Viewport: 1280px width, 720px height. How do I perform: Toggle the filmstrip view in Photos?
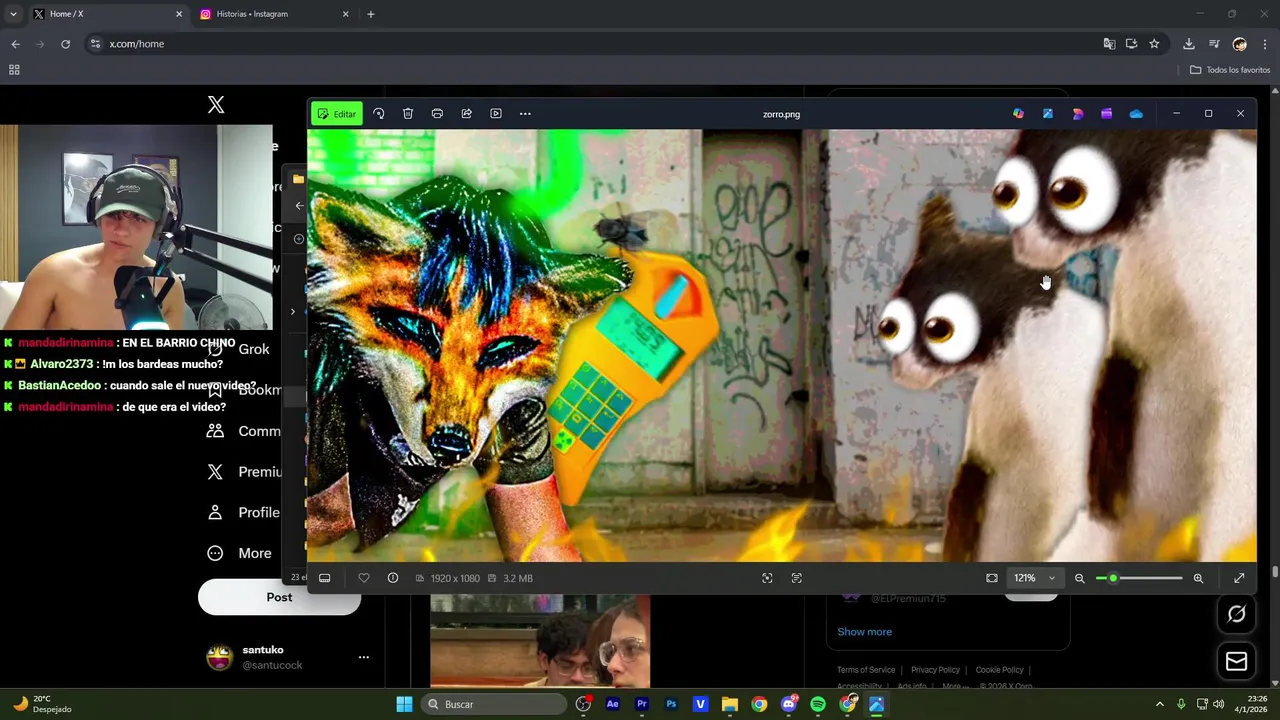coord(325,578)
